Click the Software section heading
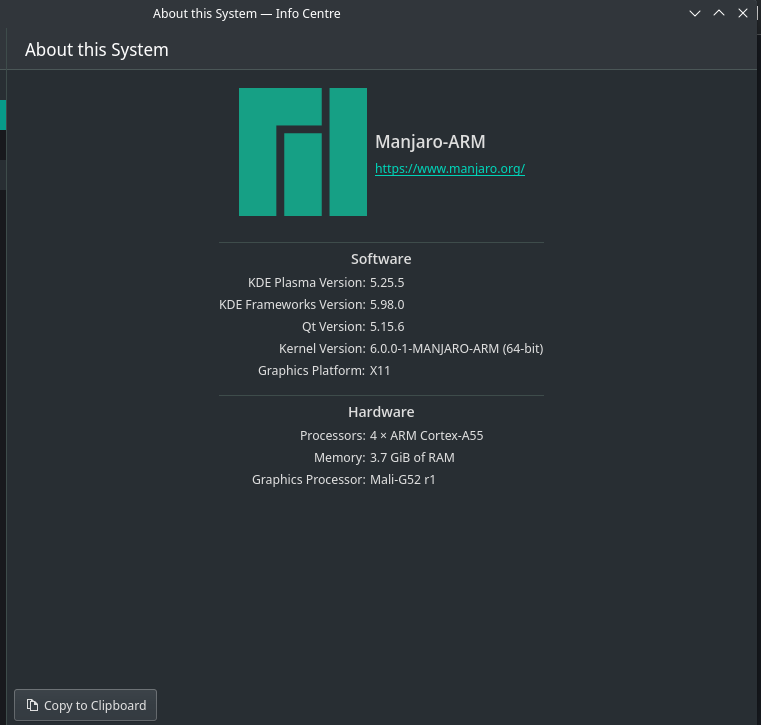 [x=381, y=259]
